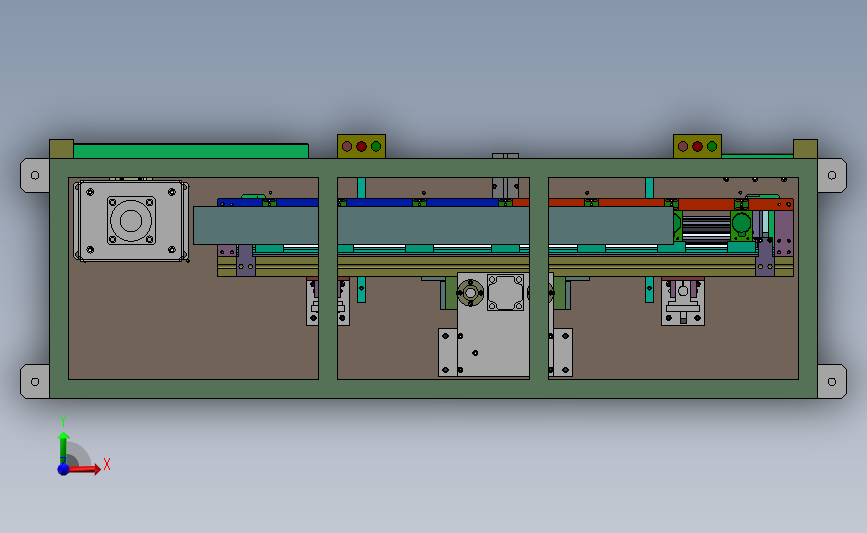
Task: Select the left three-light indicator panel on top
Action: (x=361, y=147)
